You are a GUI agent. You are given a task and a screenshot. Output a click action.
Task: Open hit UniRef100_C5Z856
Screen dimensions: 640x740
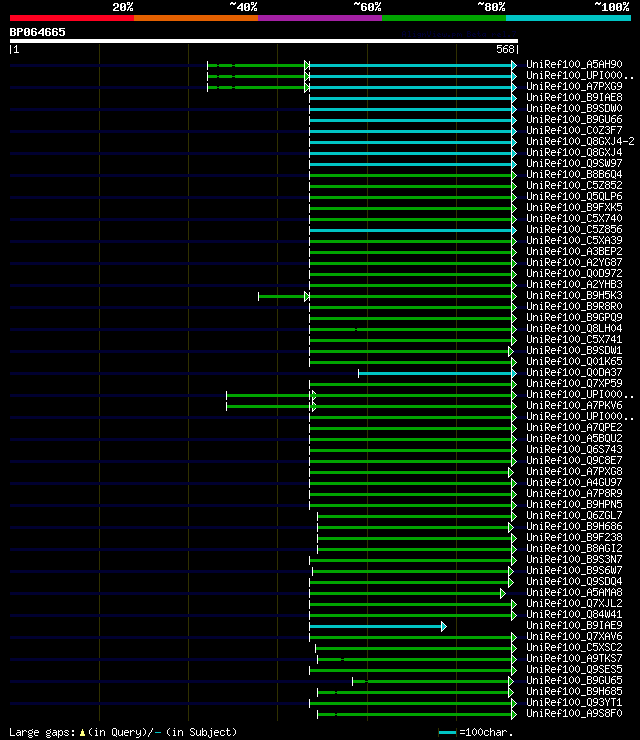coord(574,229)
